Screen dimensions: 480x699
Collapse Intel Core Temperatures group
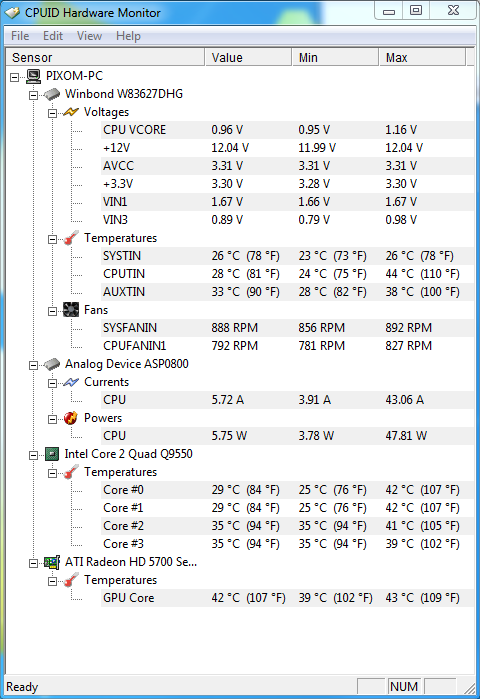click(52, 473)
